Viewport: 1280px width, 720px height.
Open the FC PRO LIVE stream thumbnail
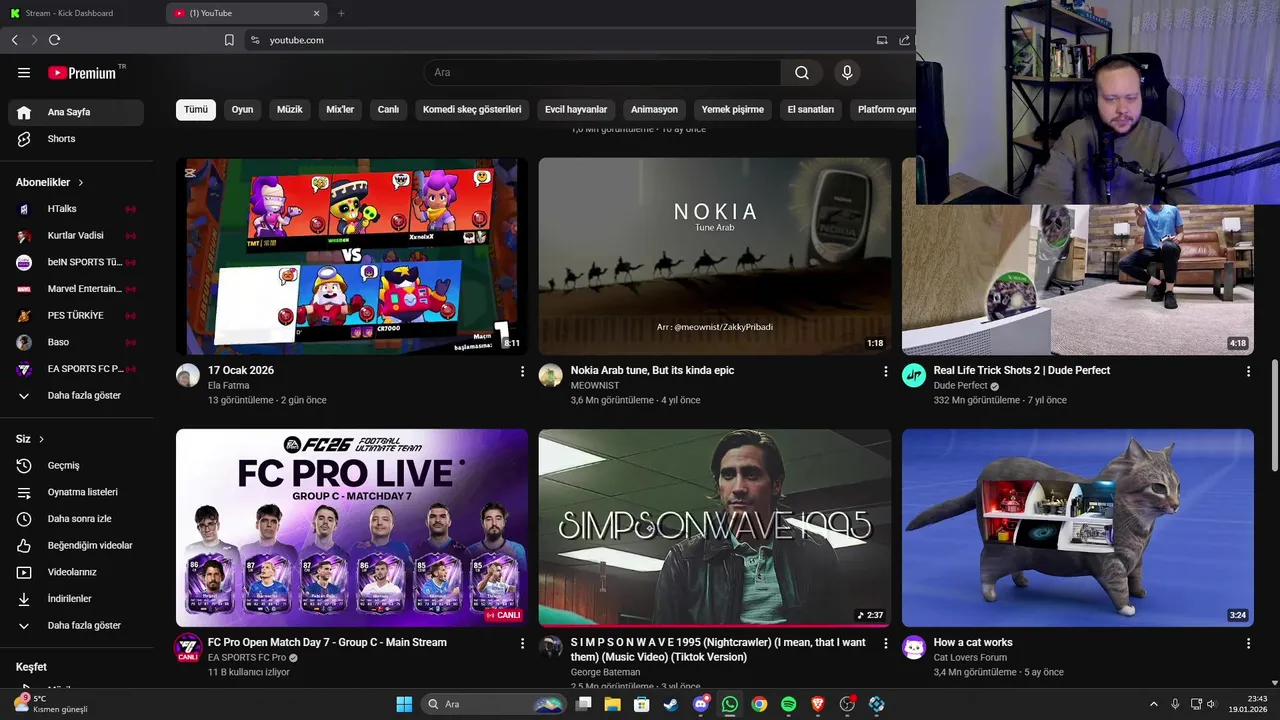[352, 528]
